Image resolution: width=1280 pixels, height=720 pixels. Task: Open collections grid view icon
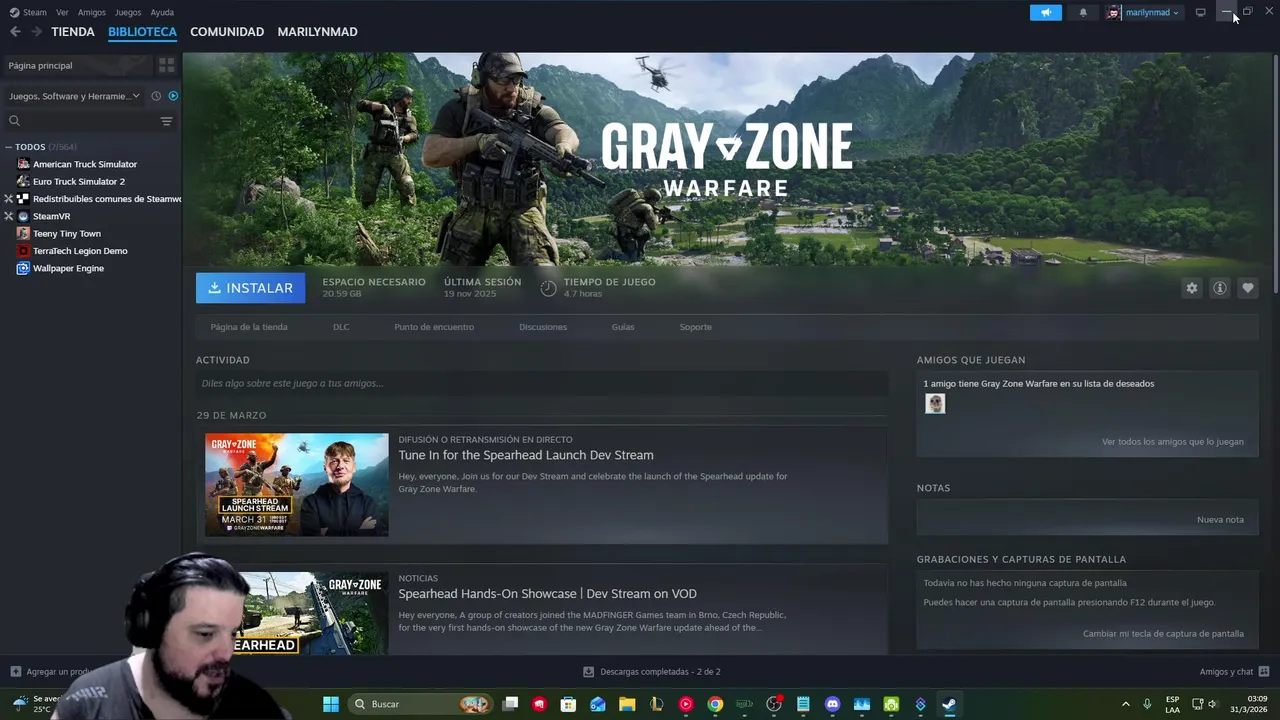point(166,65)
